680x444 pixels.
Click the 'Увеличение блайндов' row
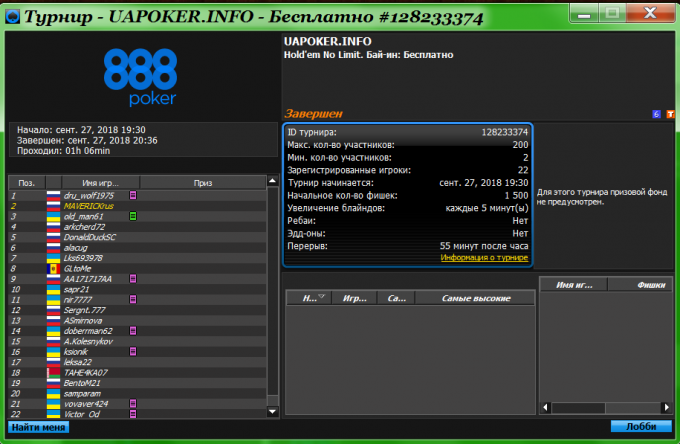coord(408,208)
